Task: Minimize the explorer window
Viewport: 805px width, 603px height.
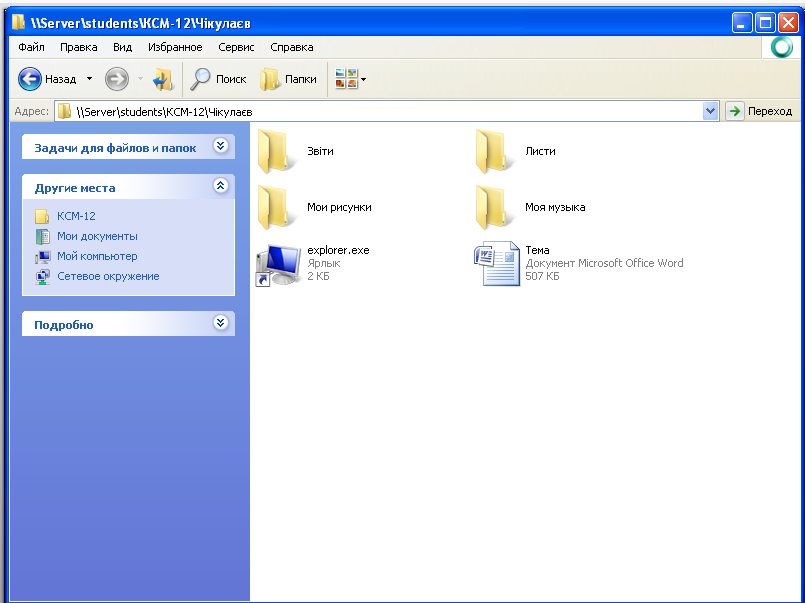Action: point(742,23)
